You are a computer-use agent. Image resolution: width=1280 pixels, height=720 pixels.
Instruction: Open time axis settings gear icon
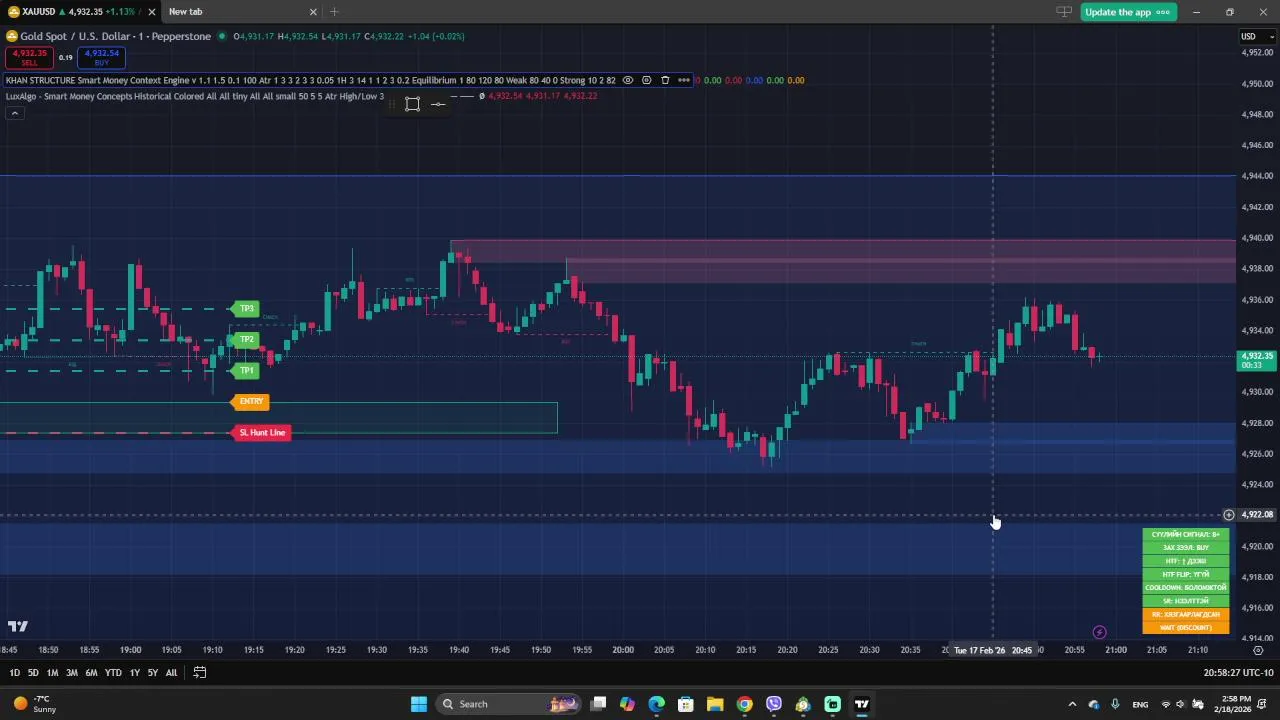(1258, 650)
